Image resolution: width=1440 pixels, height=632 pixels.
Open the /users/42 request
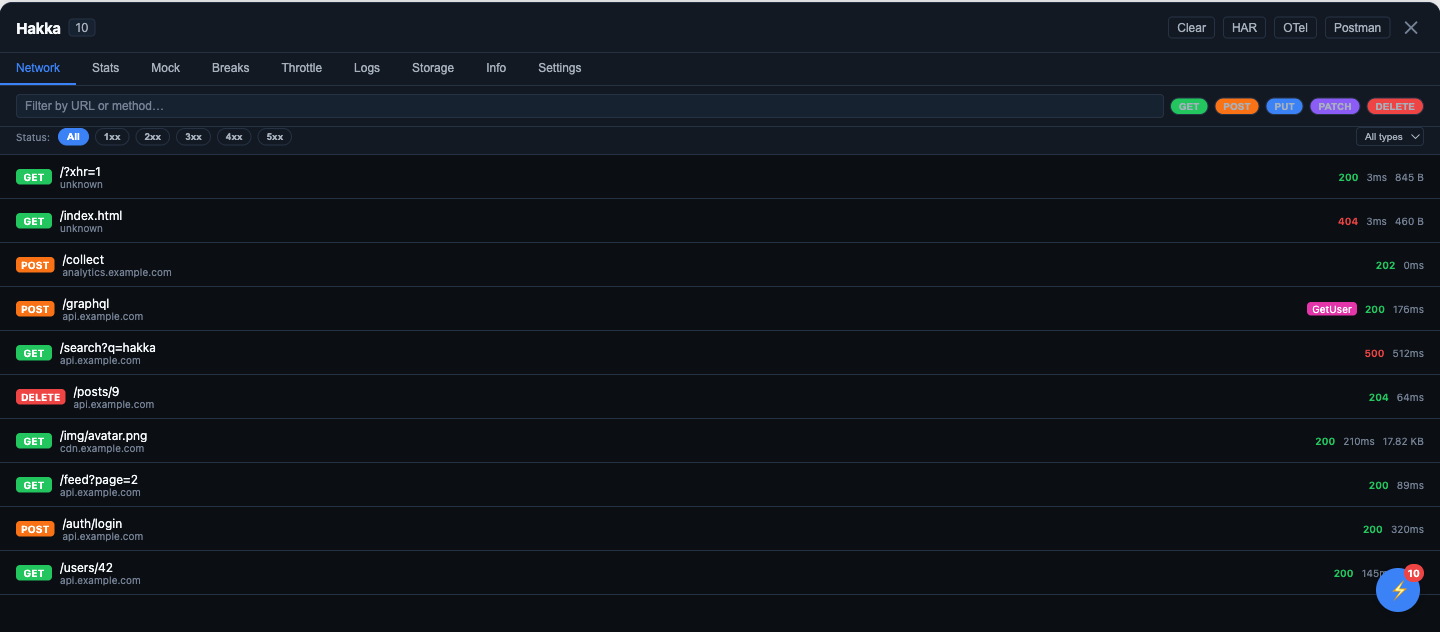coord(720,573)
